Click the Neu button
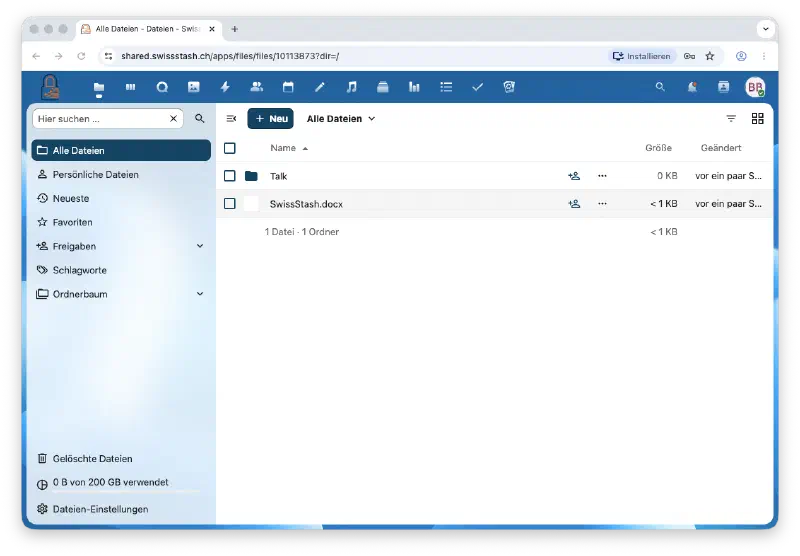Image resolution: width=800 pixels, height=556 pixels. pos(270,119)
